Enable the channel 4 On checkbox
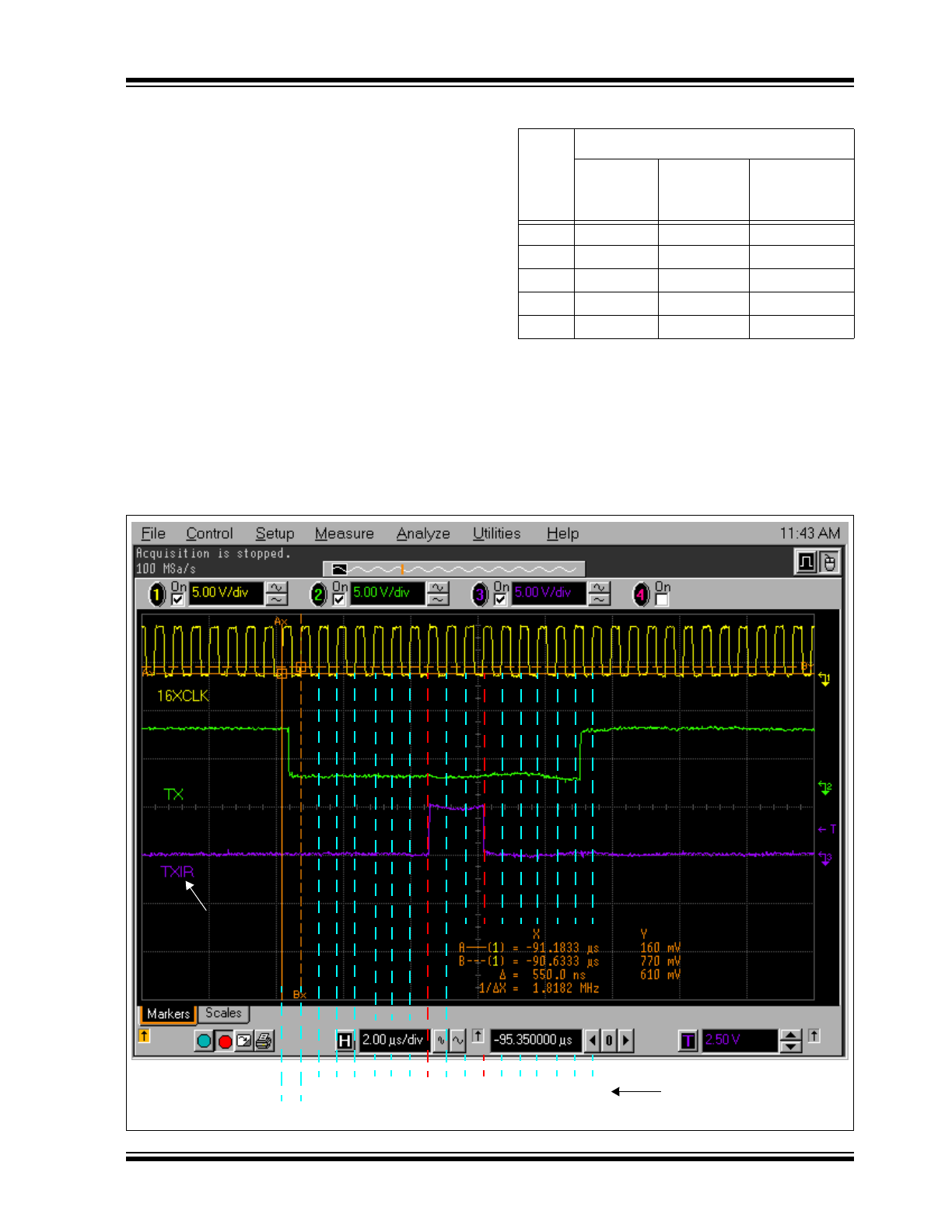 point(661,600)
